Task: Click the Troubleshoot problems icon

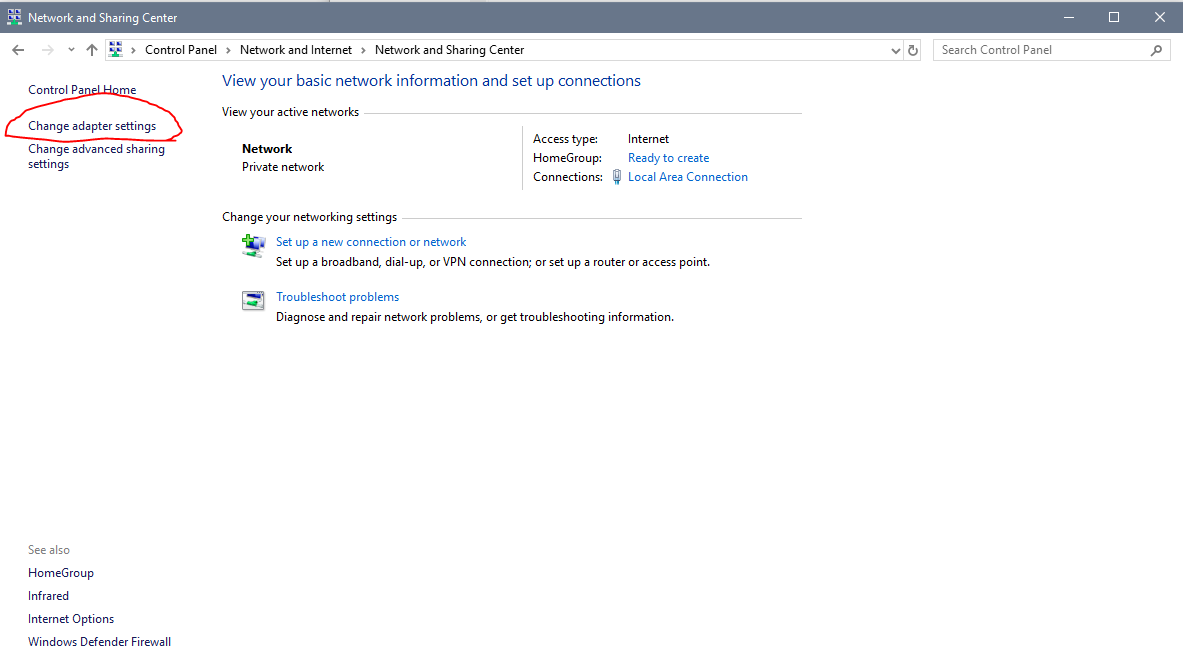Action: click(x=253, y=300)
